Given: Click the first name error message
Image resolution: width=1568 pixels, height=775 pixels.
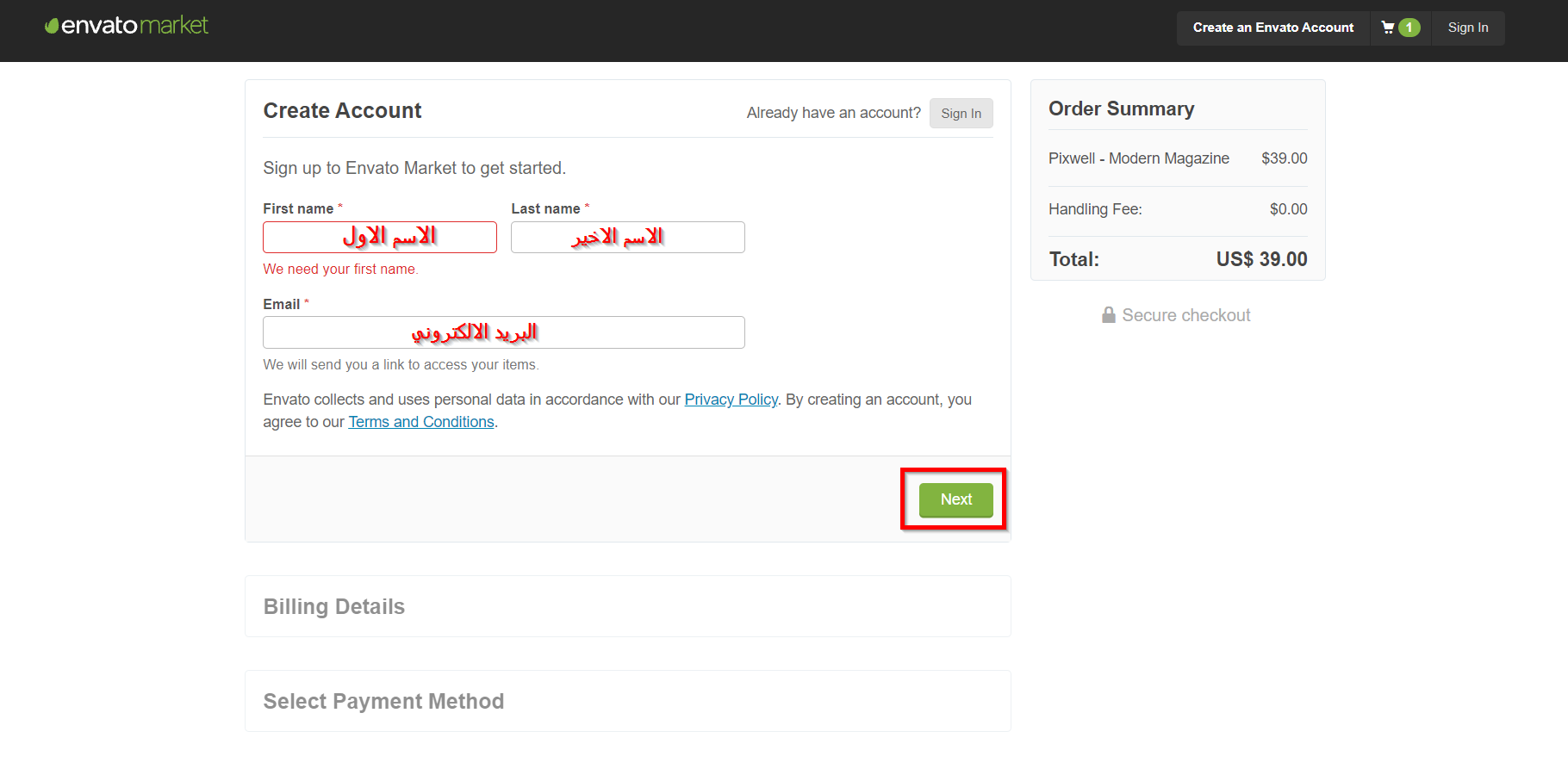Looking at the screenshot, I should 340,270.
